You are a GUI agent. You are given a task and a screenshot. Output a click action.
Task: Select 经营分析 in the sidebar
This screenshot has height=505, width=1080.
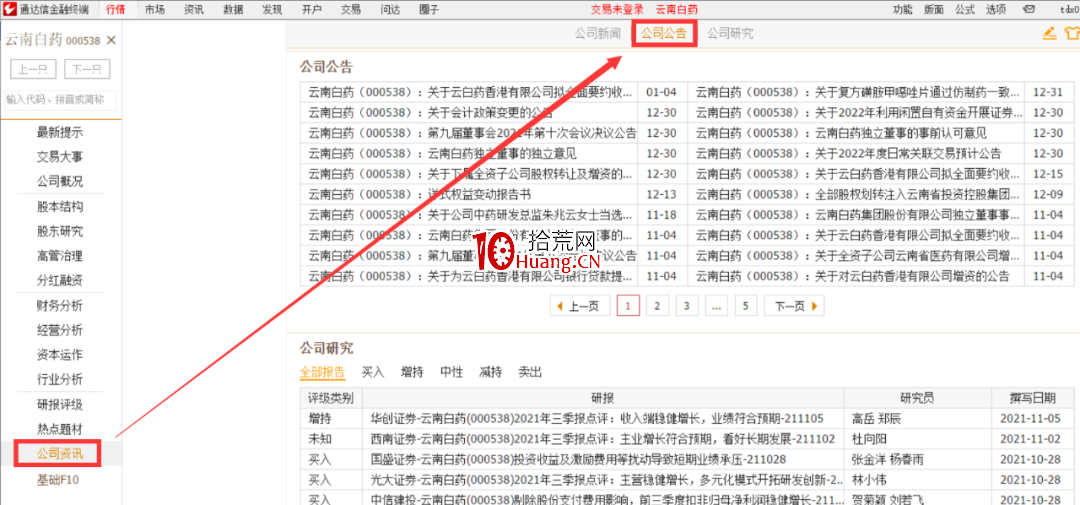point(60,330)
